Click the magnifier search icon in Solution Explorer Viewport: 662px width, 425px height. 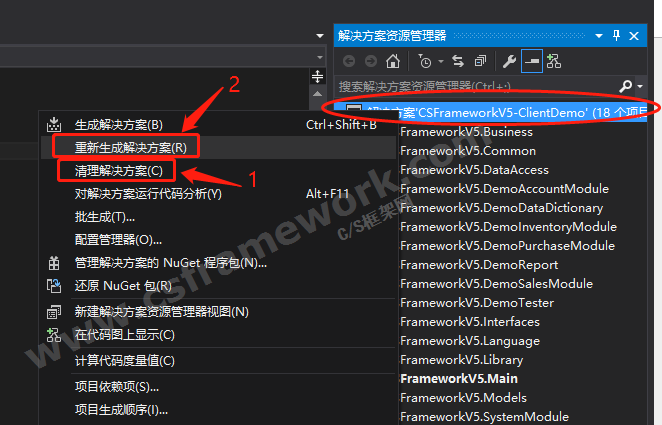626,87
